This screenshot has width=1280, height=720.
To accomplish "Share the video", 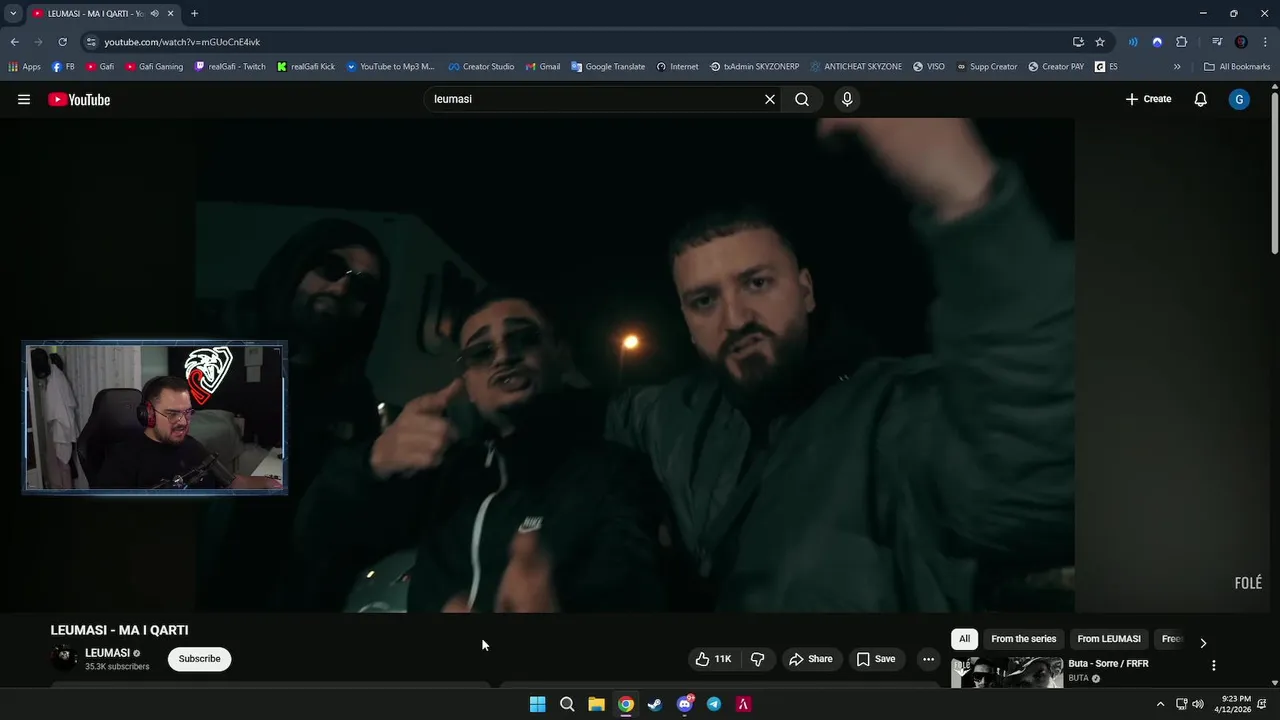I will click(810, 659).
